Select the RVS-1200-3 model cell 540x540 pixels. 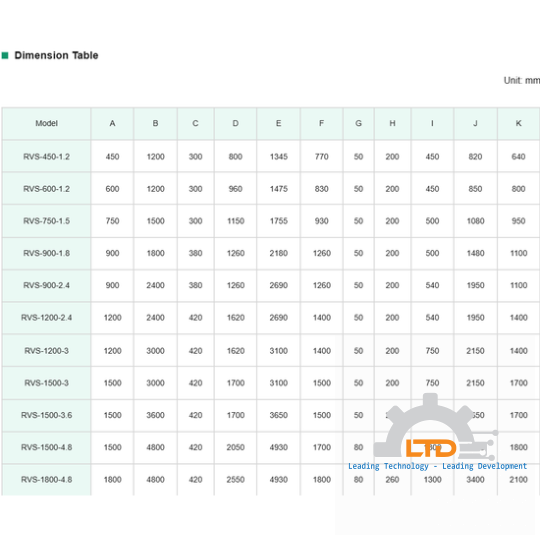coord(46,351)
